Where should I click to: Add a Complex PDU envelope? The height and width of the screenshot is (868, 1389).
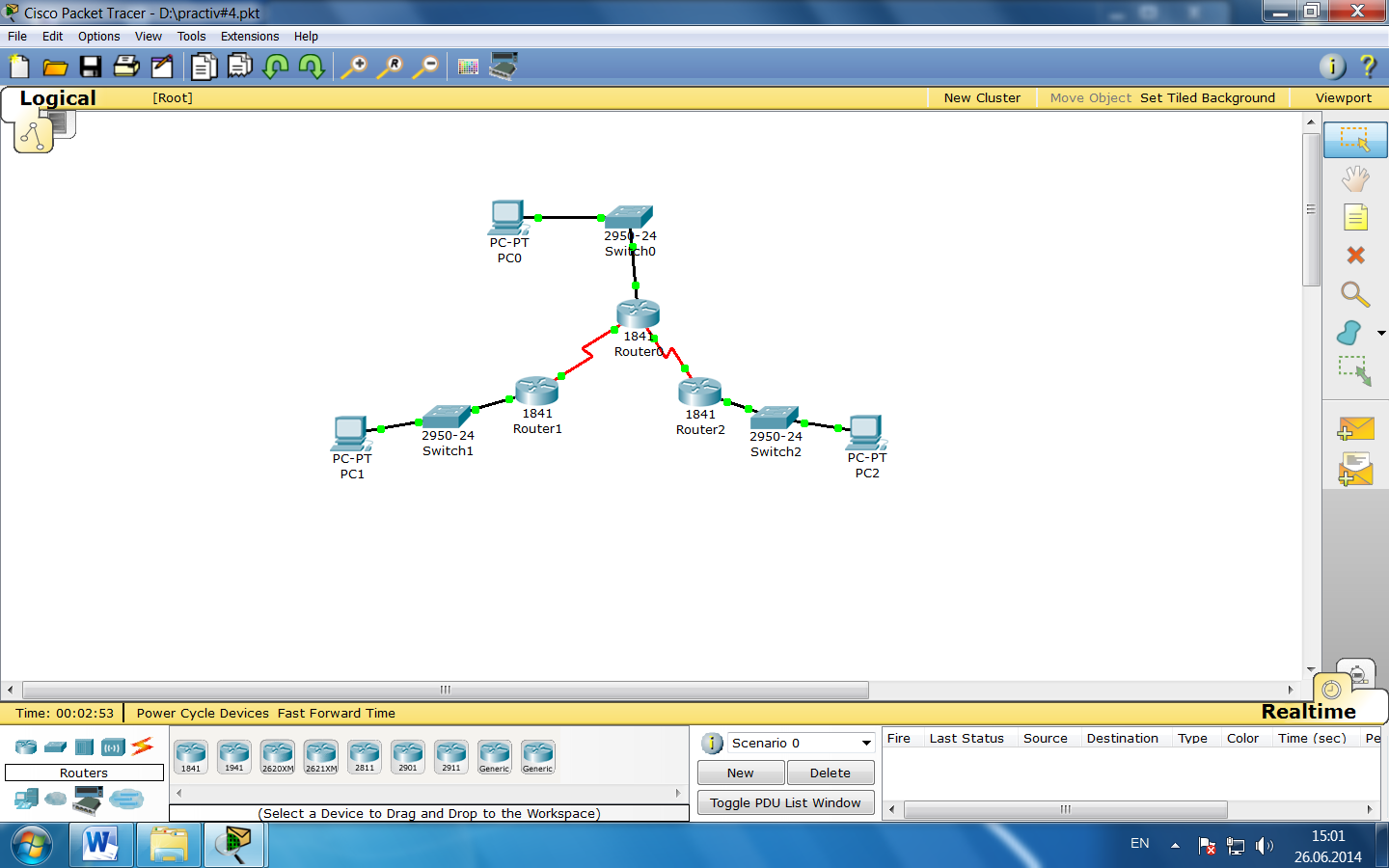click(x=1355, y=470)
